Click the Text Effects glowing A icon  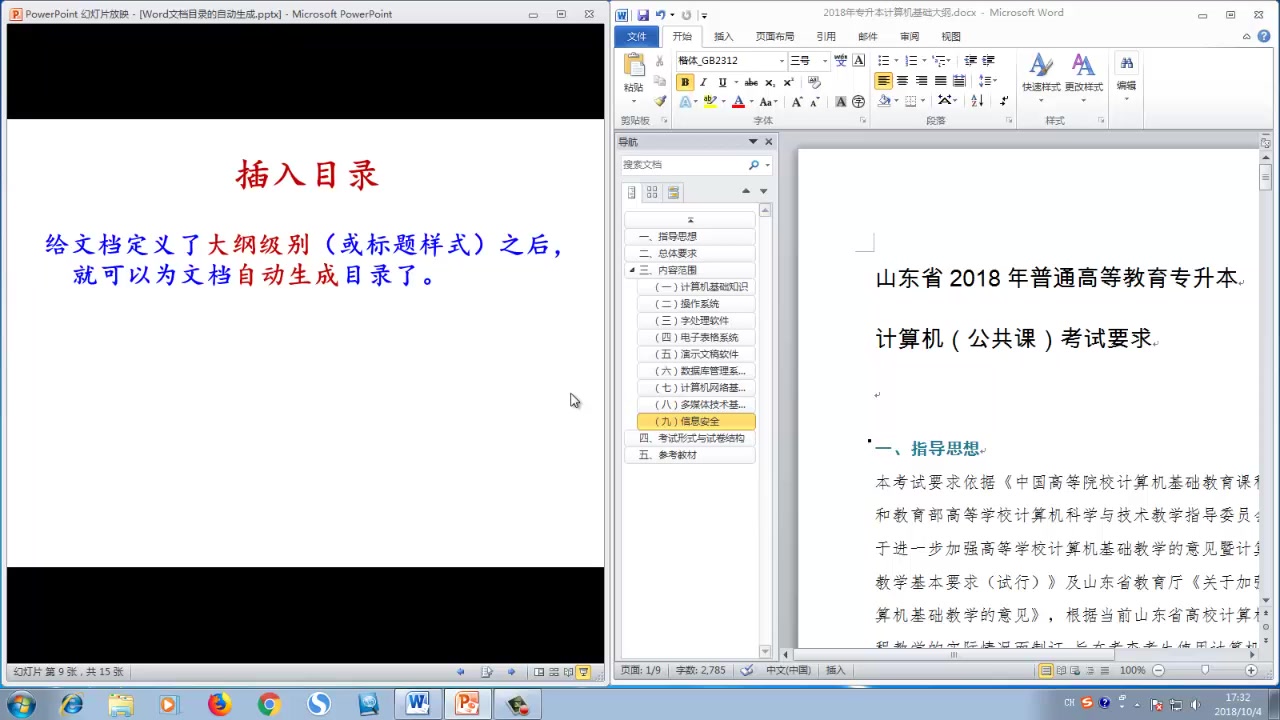686,102
